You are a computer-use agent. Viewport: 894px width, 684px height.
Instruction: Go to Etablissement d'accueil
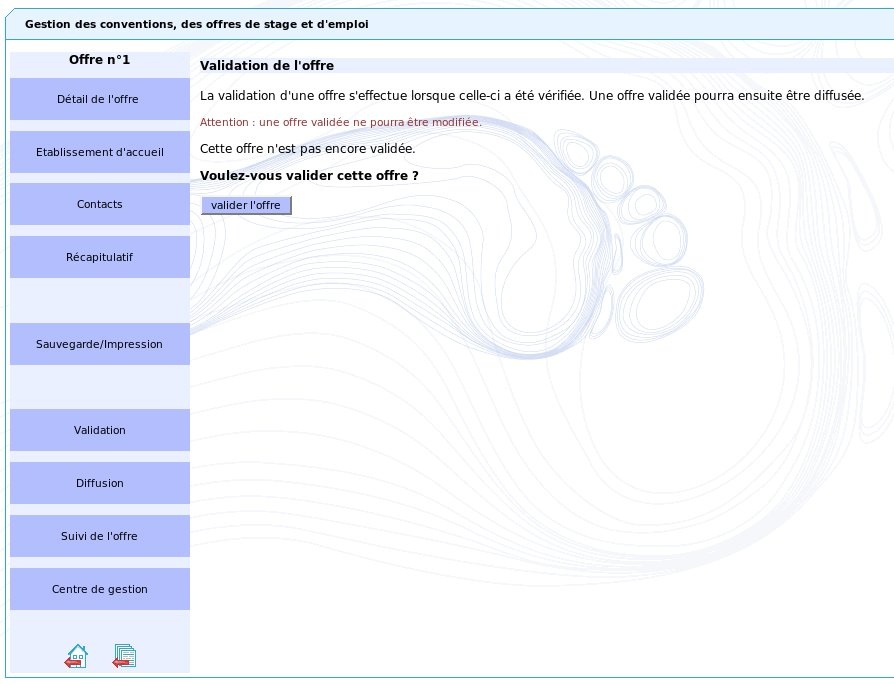pos(99,152)
